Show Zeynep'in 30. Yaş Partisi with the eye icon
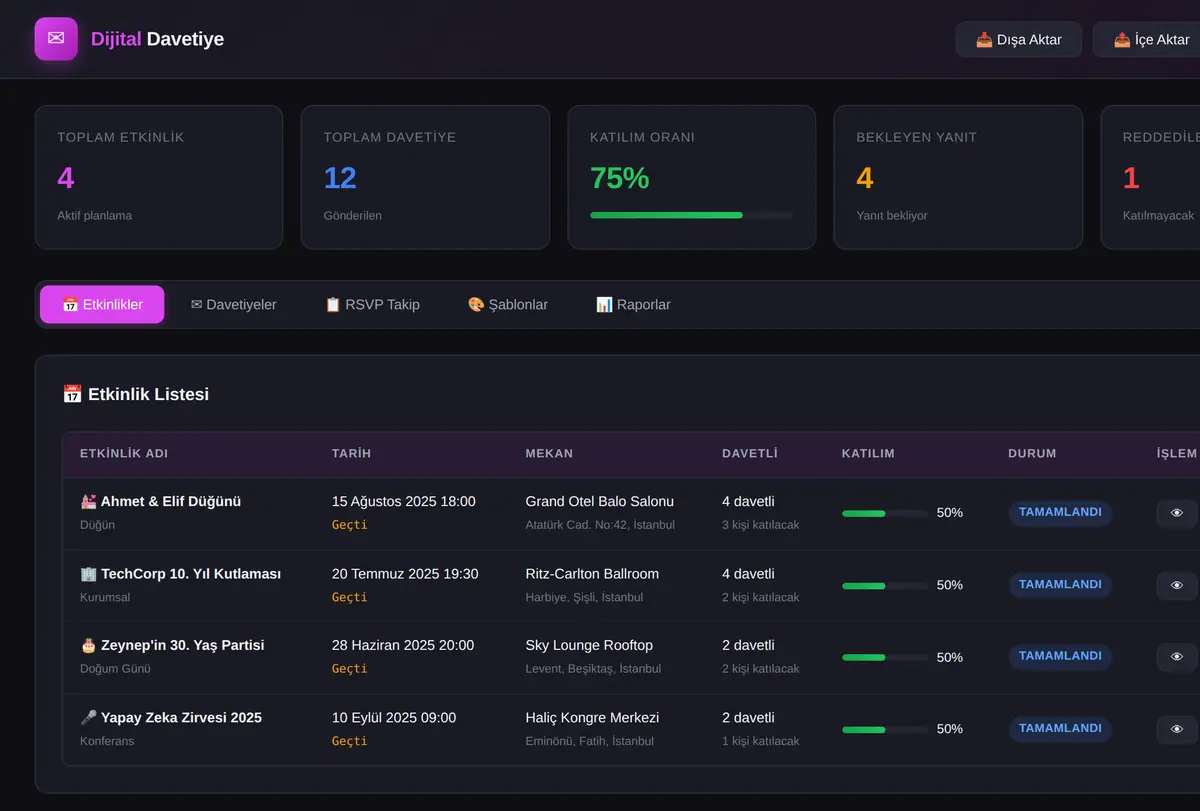The image size is (1200, 811). click(1177, 657)
